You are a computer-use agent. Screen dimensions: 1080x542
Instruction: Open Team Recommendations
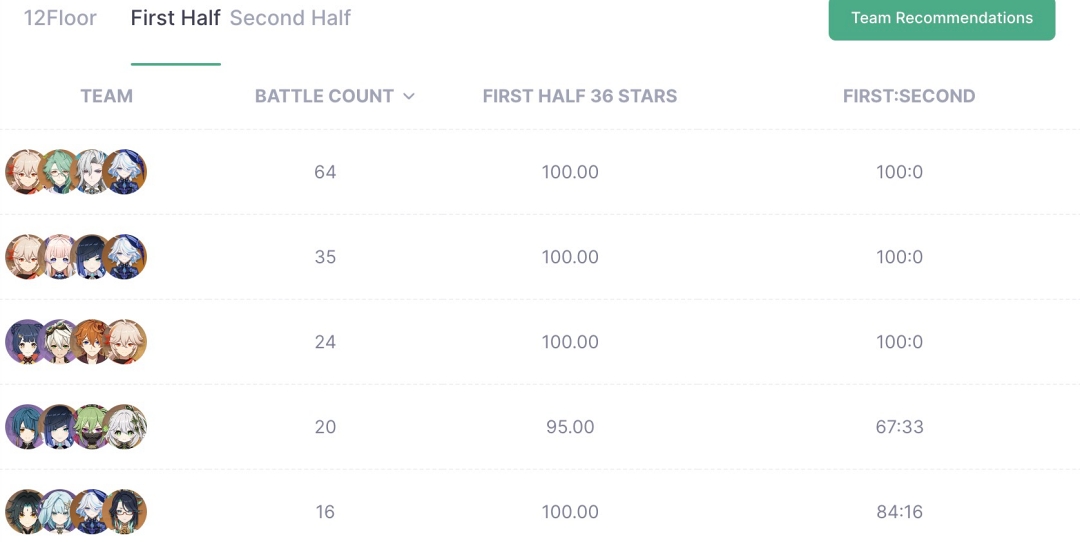pos(942,18)
